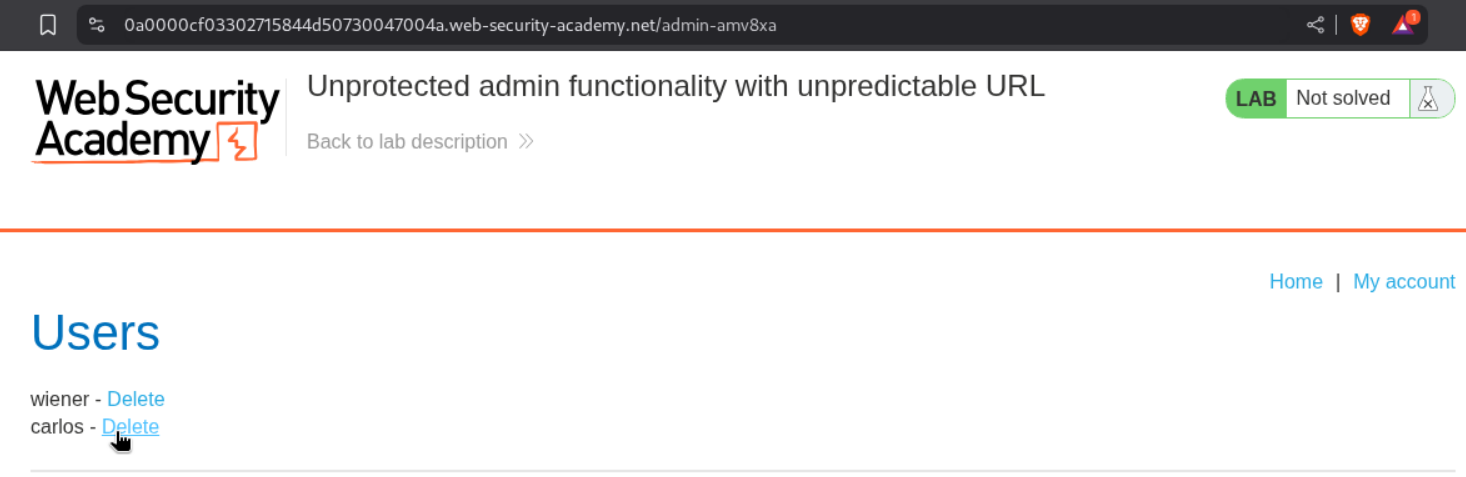Click the bookmark icon in the address bar

(48, 25)
